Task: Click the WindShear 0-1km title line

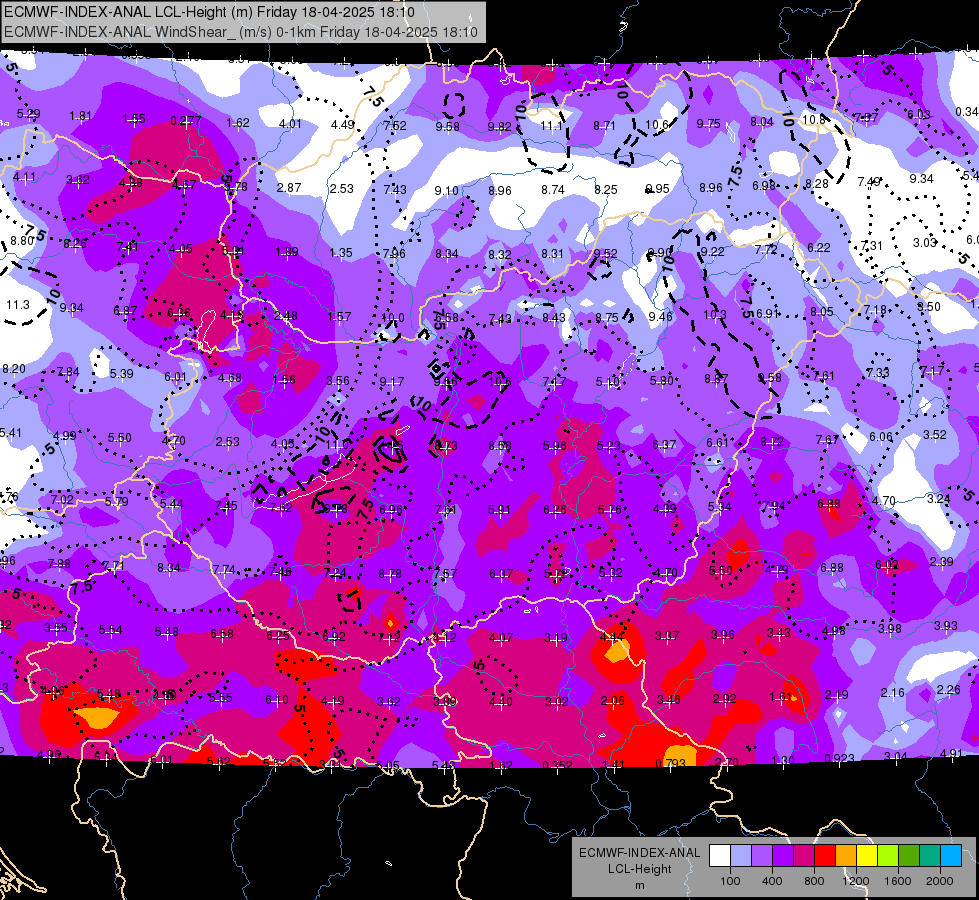Action: [241, 32]
